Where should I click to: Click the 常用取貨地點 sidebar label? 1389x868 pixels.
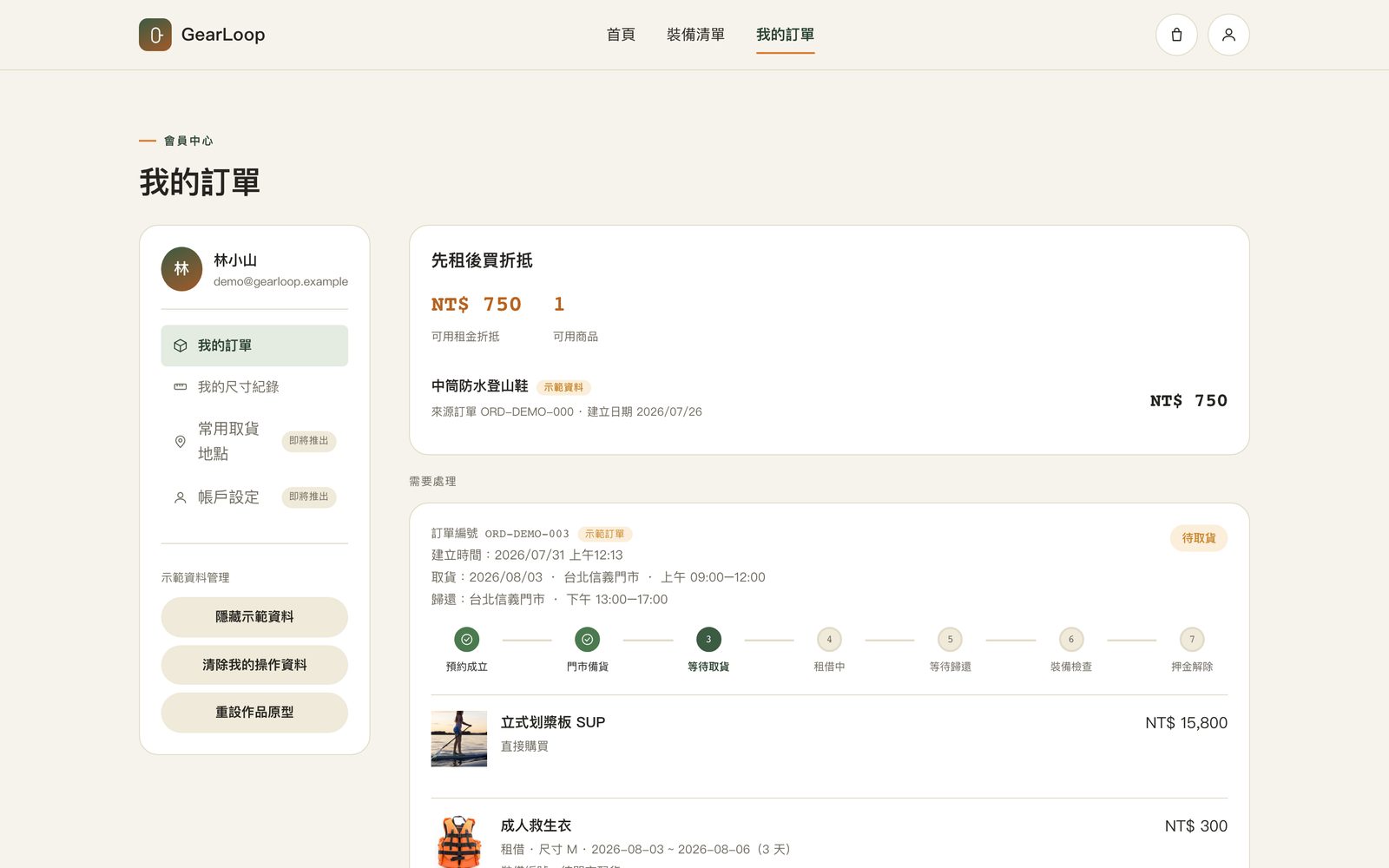(x=228, y=441)
